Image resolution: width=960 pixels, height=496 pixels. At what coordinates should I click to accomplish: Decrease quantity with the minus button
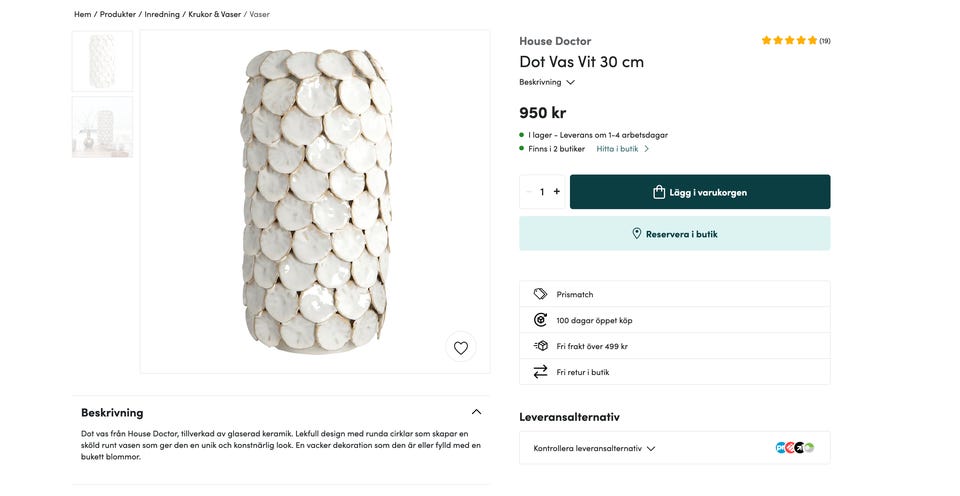click(529, 192)
